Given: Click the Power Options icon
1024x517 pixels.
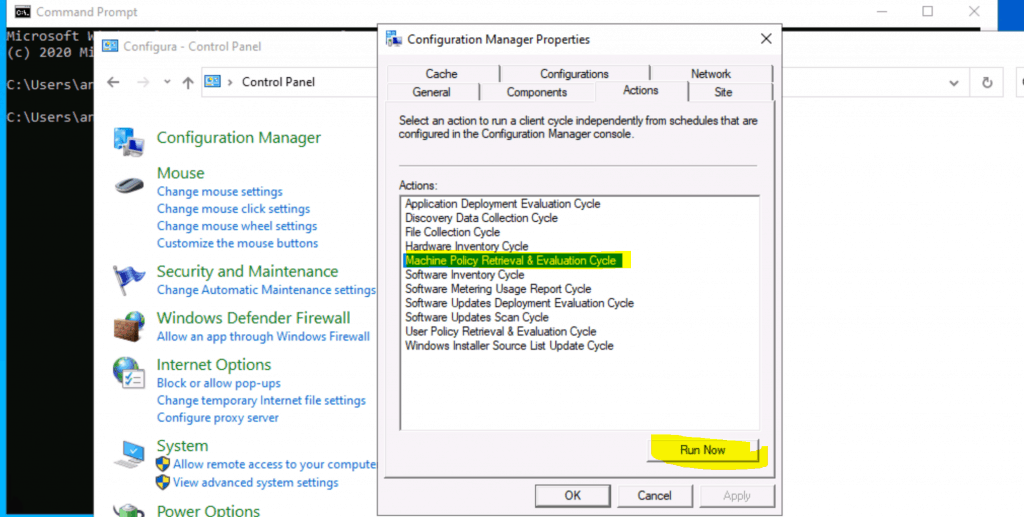Looking at the screenshot, I should point(129,510).
